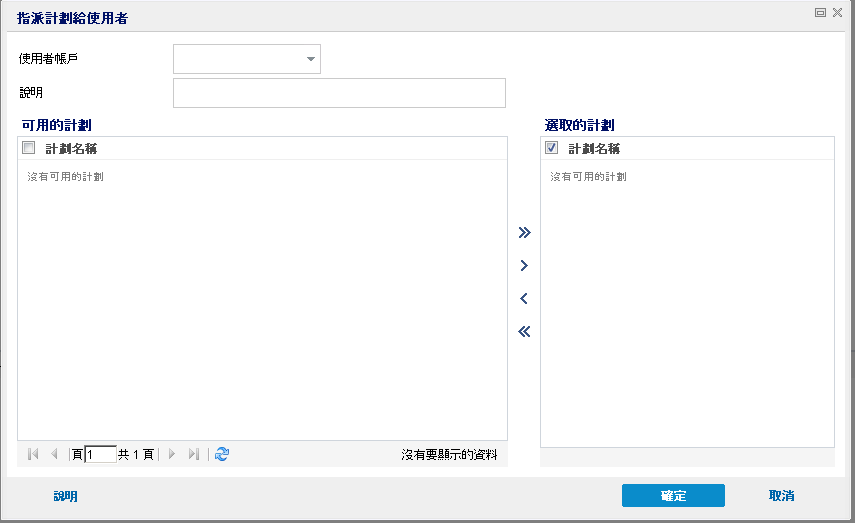Tick 計劃名稱 checkbox under 可用的計劃
Screen dimensions: 855x523
(28, 148)
